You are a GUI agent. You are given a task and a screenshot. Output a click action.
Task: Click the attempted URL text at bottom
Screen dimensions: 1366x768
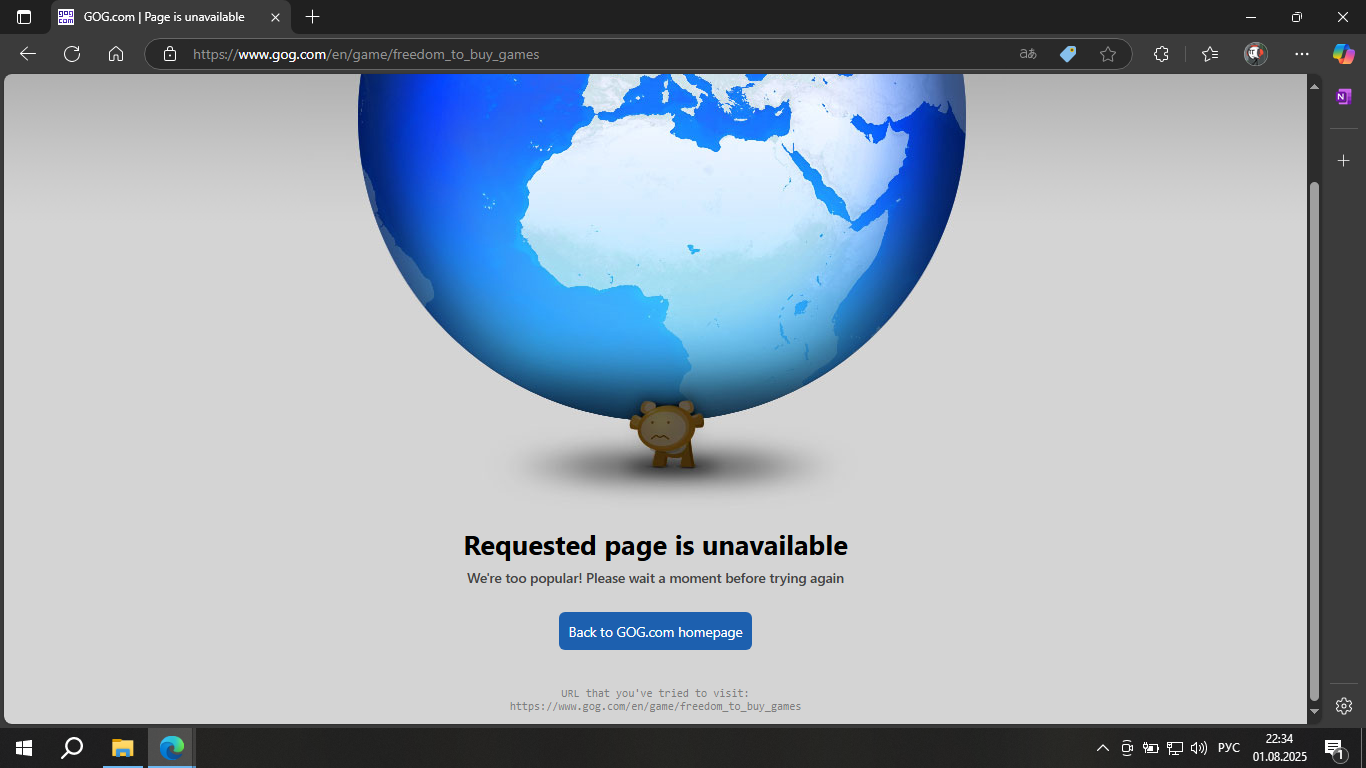tap(655, 706)
